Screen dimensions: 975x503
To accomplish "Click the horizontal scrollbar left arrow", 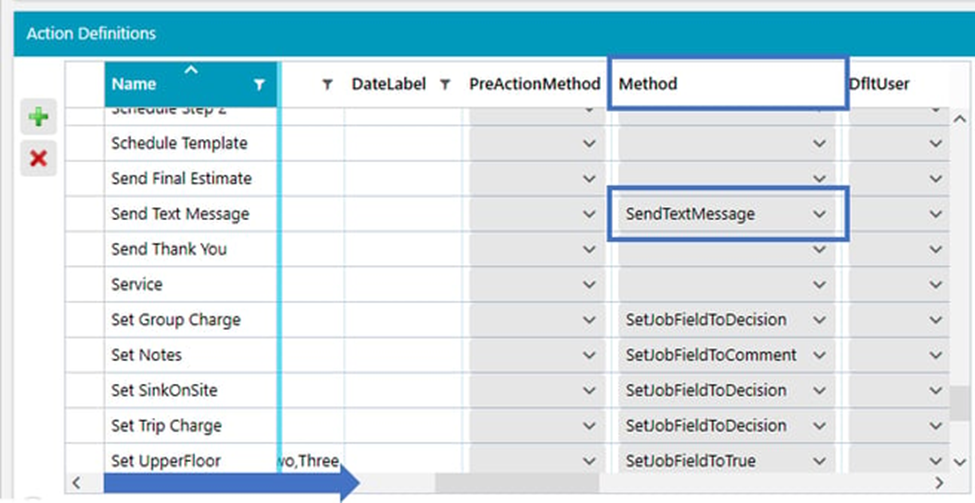I will pyautogui.click(x=76, y=482).
